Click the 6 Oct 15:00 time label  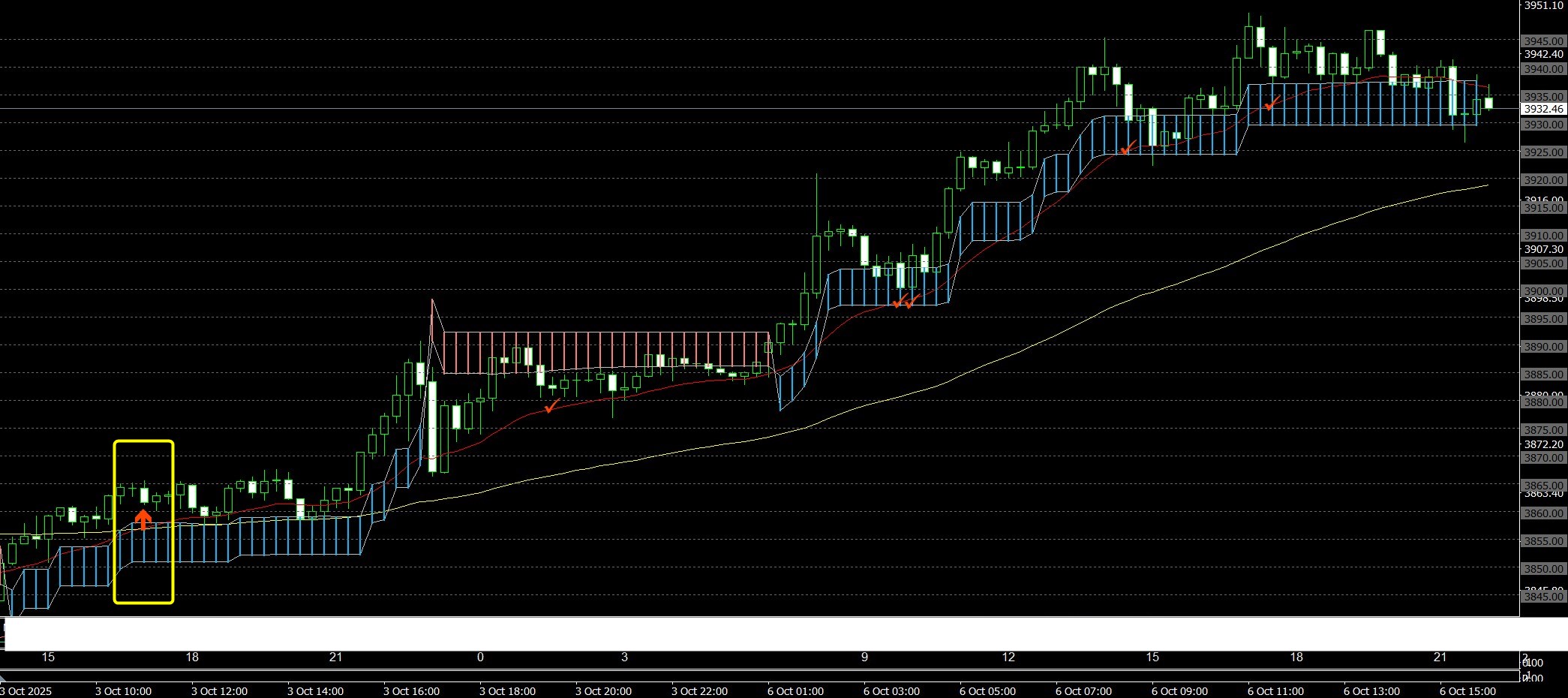click(1467, 691)
